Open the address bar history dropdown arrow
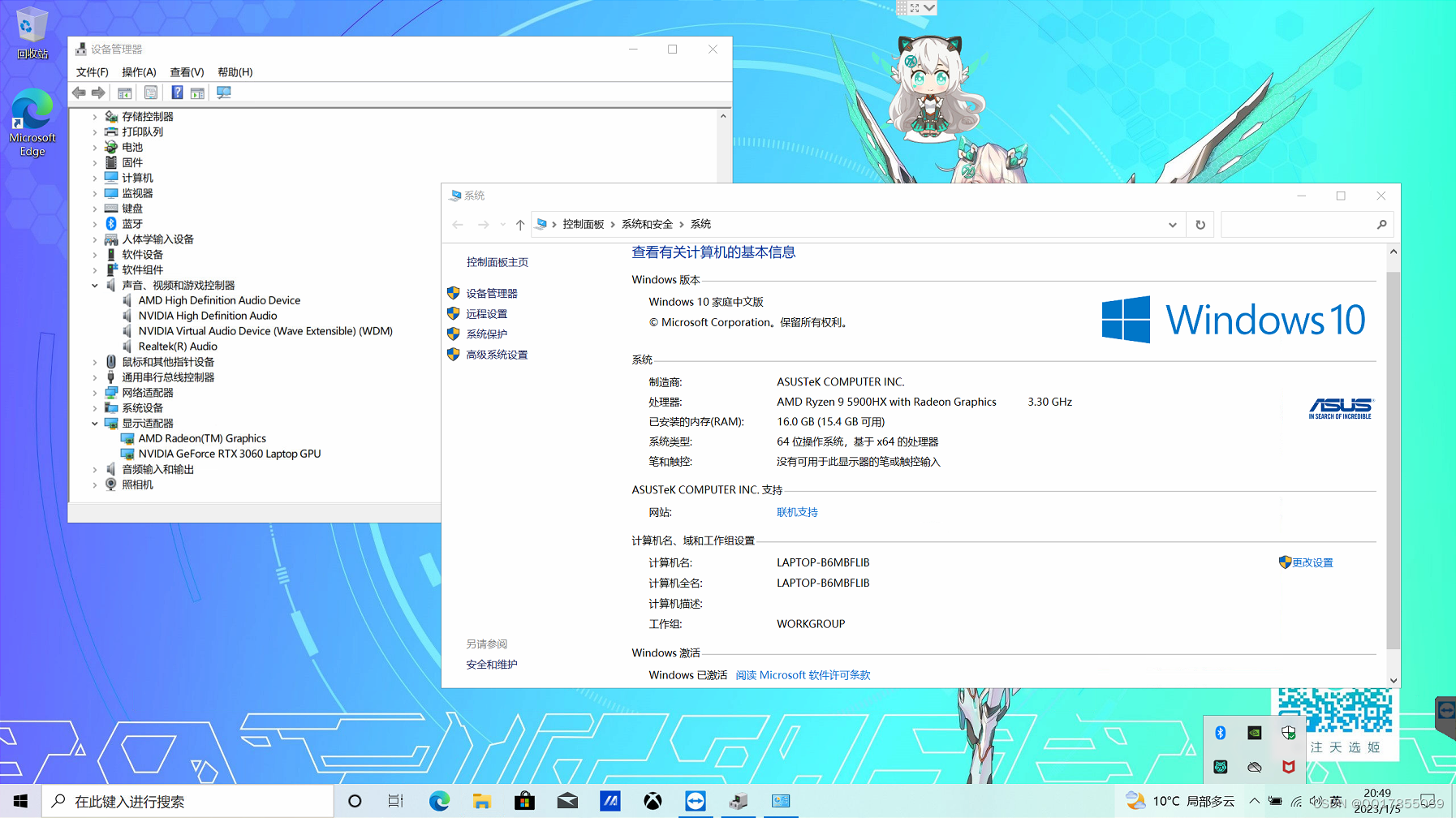 click(x=1173, y=225)
